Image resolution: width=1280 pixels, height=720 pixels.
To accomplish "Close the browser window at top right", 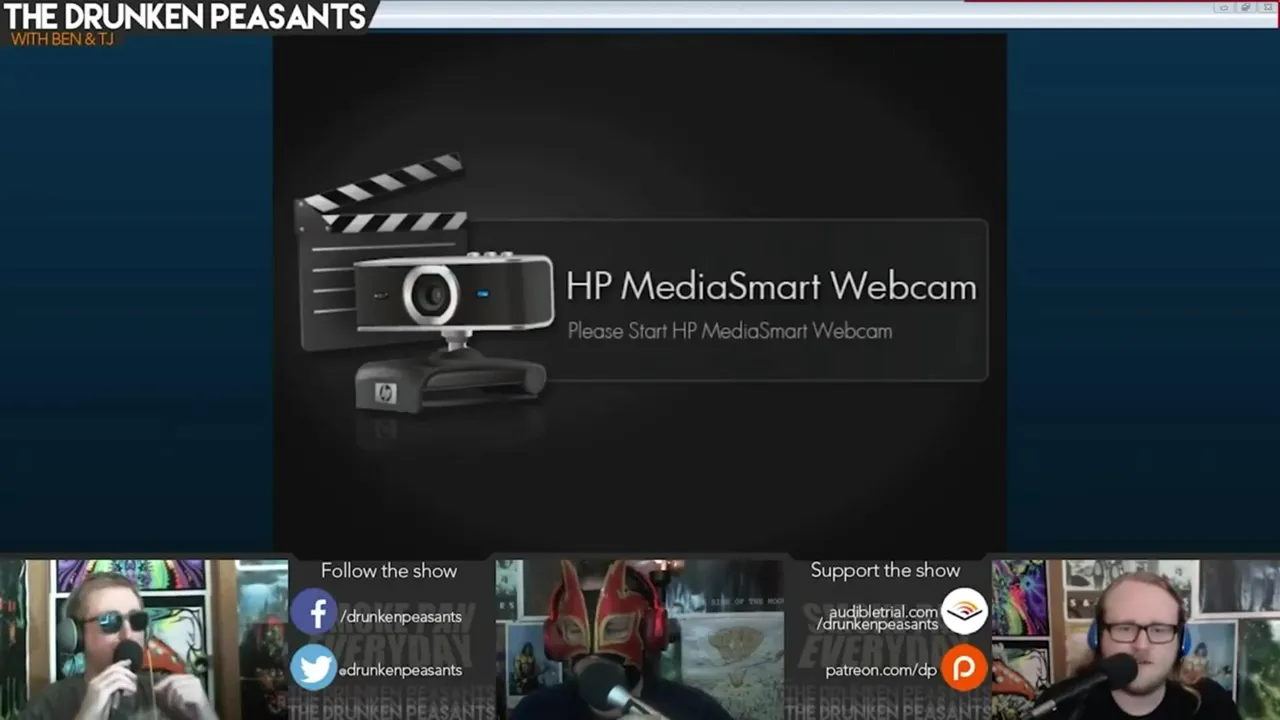I will [x=1268, y=8].
